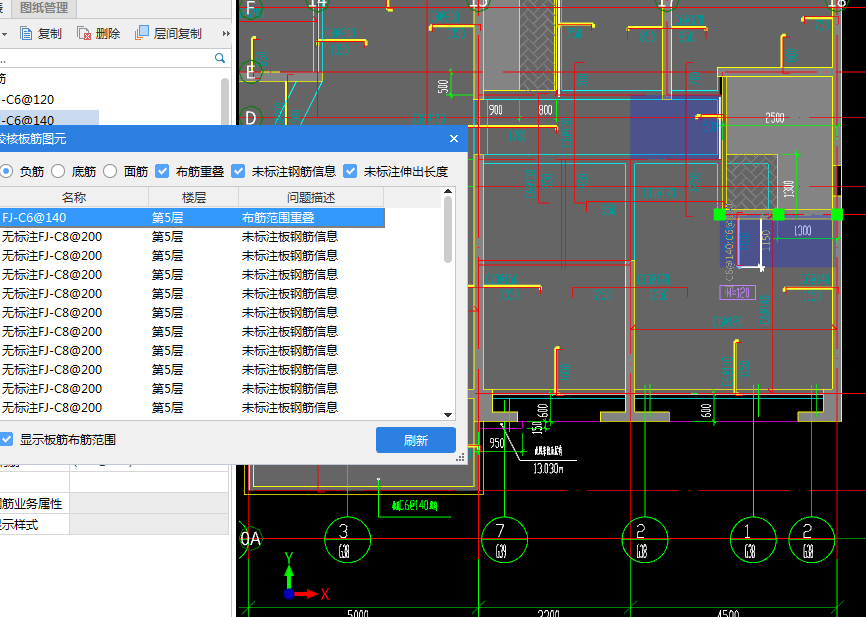
Task: Expand the toolbar overflow chevron after 层间复制
Action: click(226, 34)
